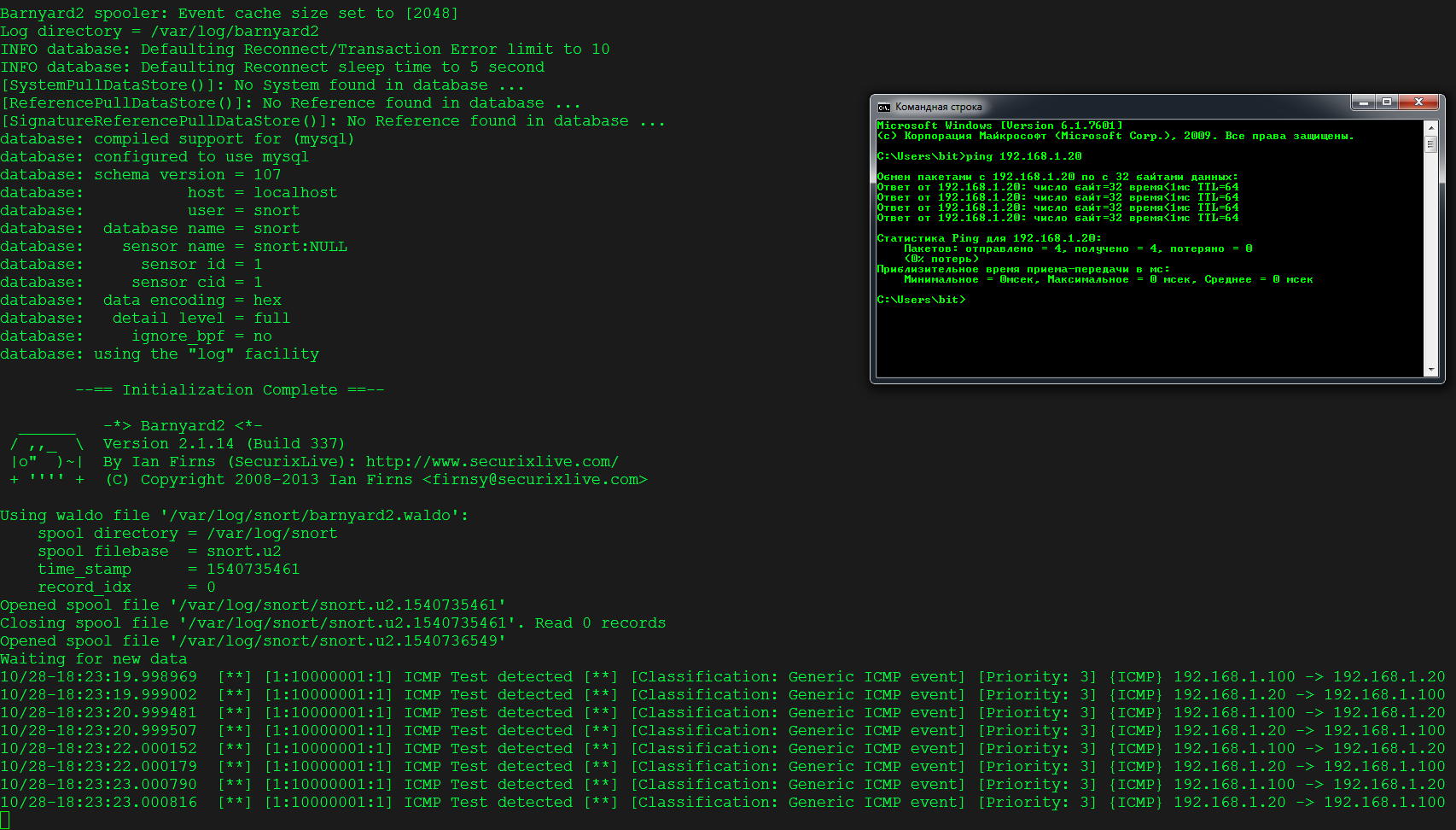Click the typed ping 192.168.1.20 command
The image size is (1456, 830).
(x=1023, y=156)
